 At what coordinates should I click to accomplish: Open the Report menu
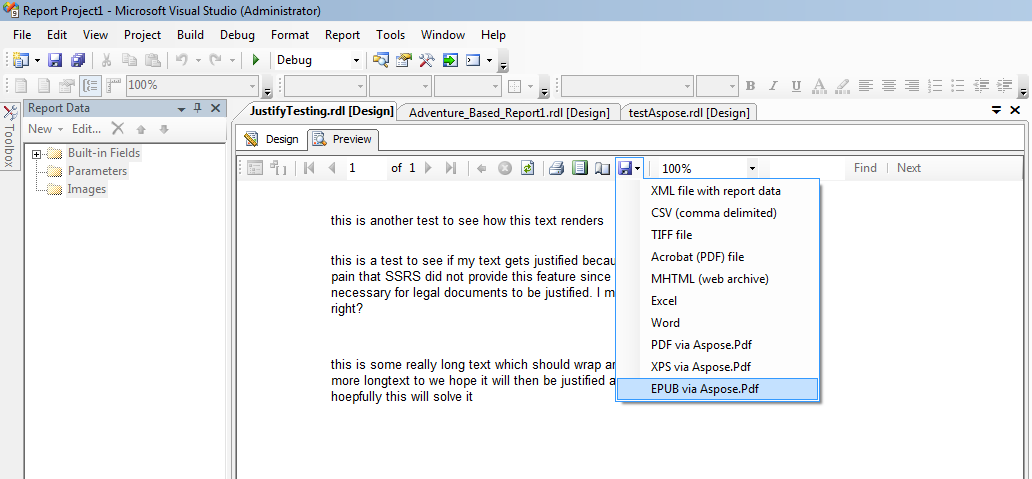(342, 35)
